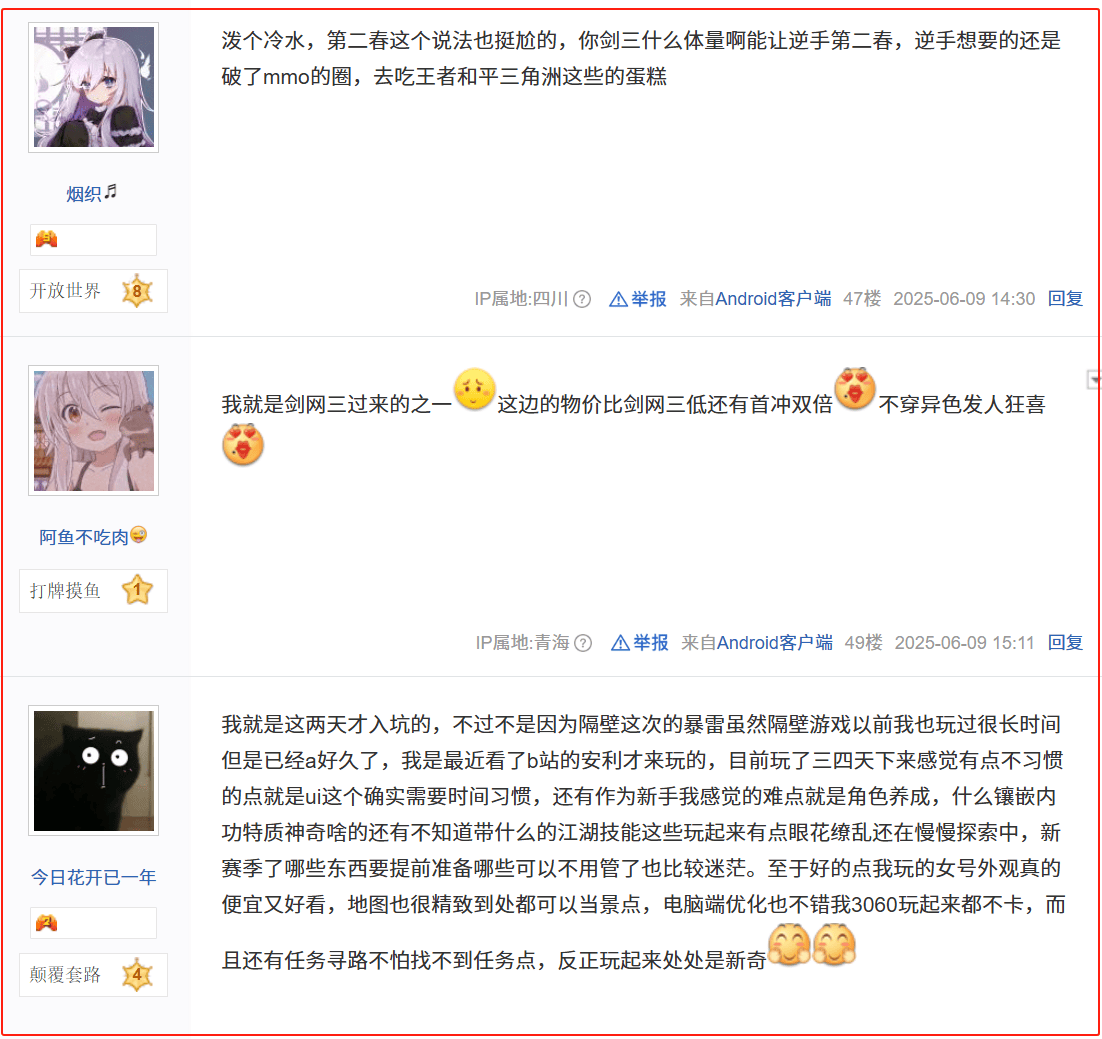Reply to the 47楼 post
The image size is (1102, 1039).
coord(1065,299)
